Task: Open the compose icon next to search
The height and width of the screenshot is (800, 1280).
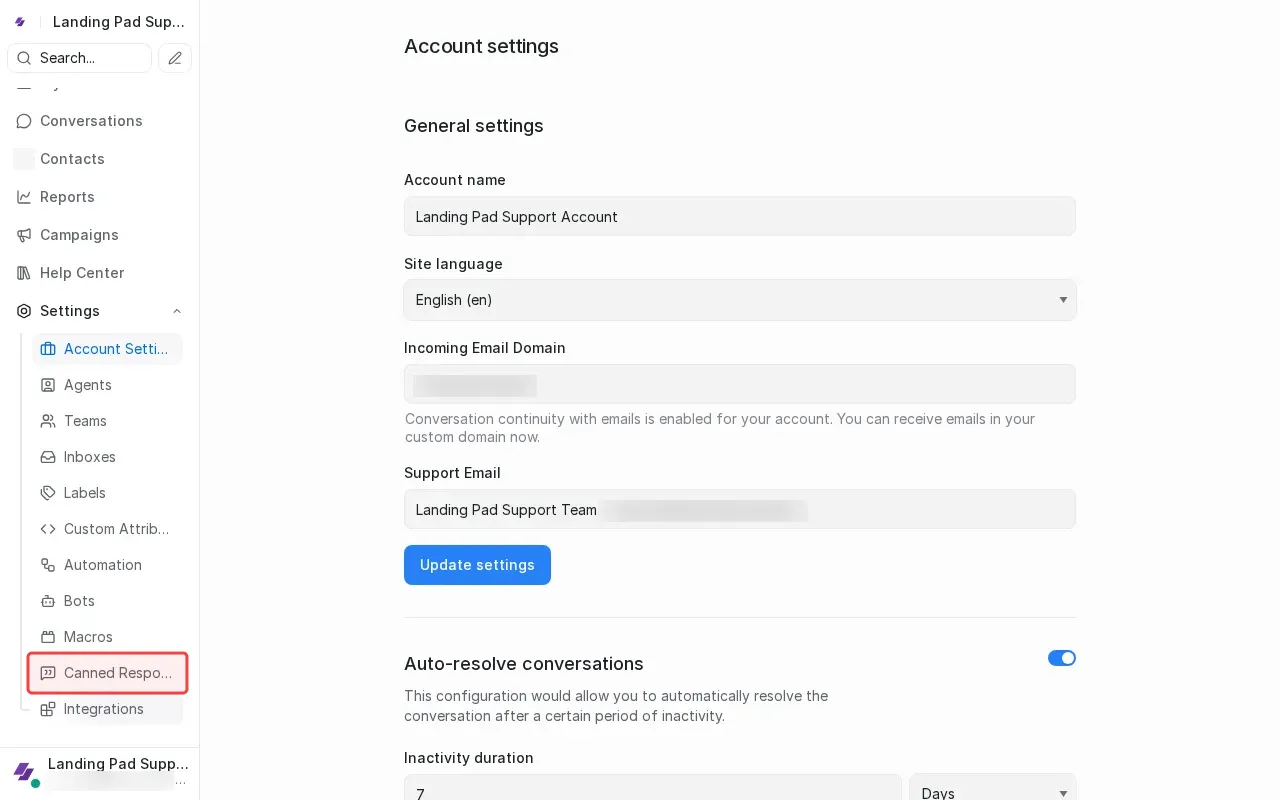Action: (x=175, y=58)
